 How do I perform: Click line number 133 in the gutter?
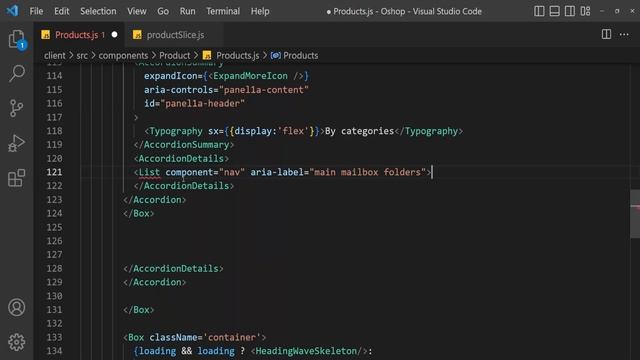pos(54,338)
